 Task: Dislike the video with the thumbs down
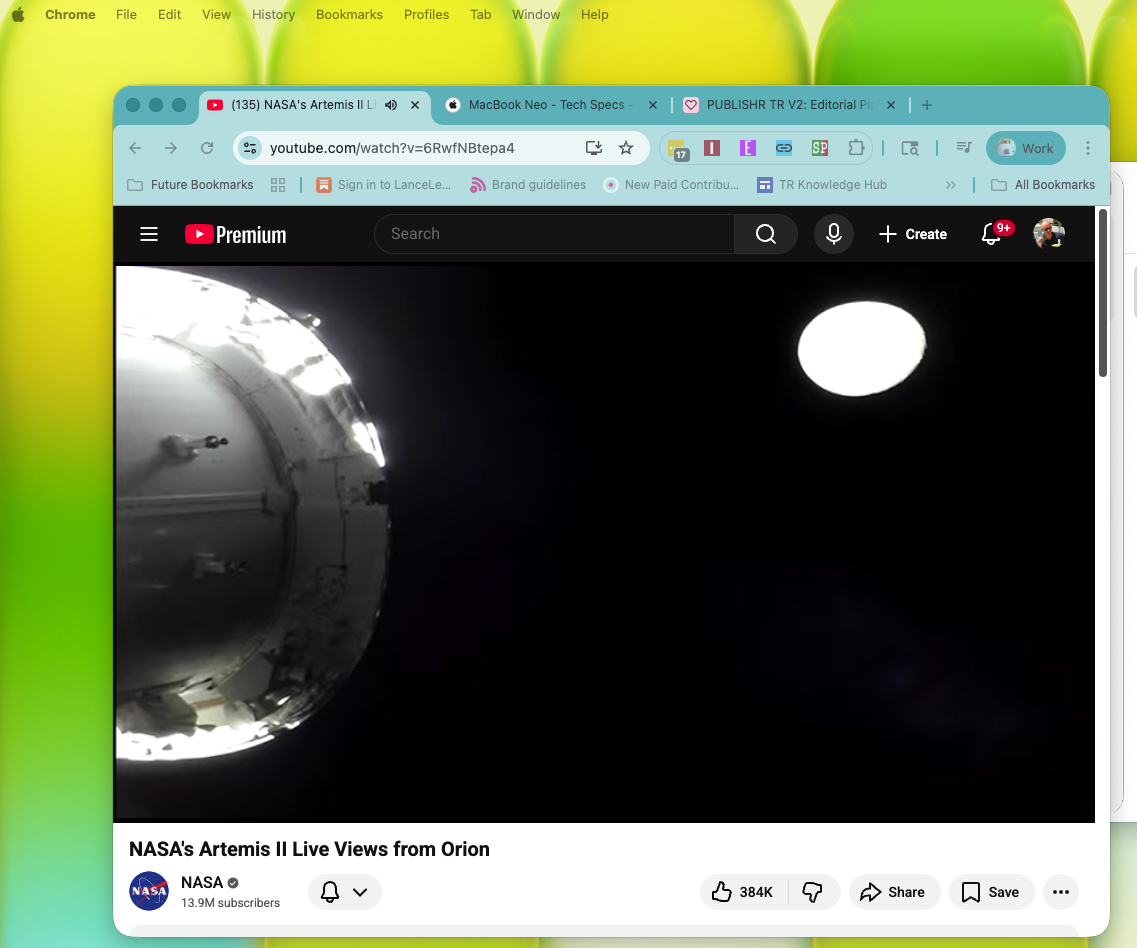click(812, 892)
